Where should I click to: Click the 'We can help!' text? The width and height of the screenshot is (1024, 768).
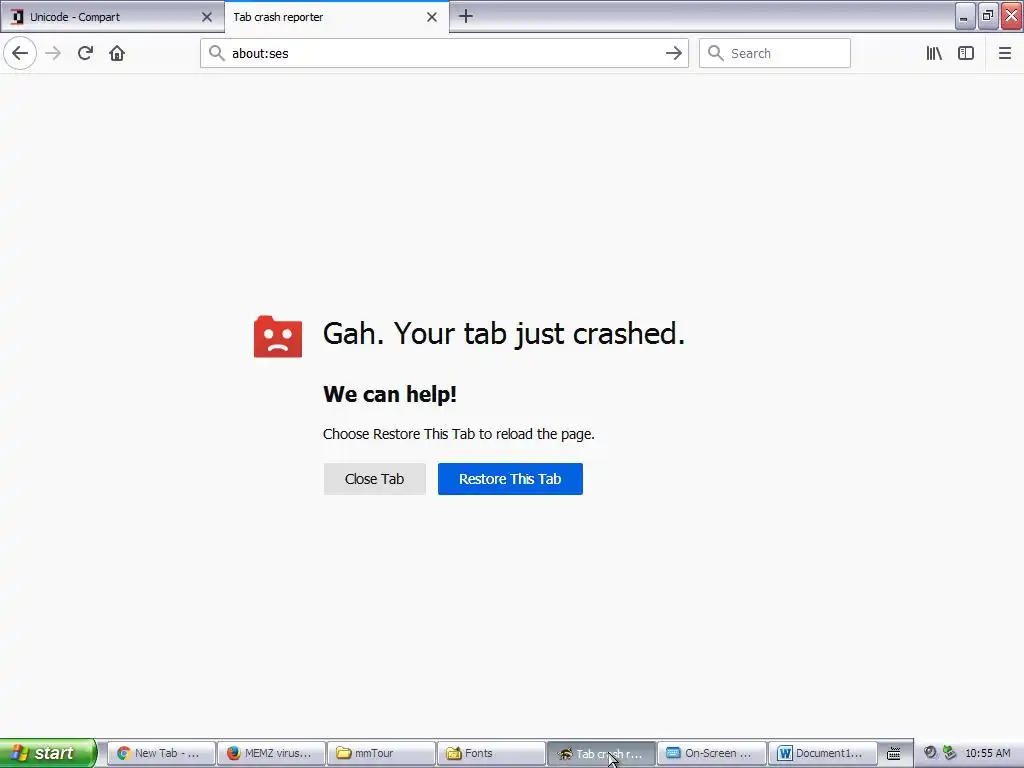click(x=390, y=394)
